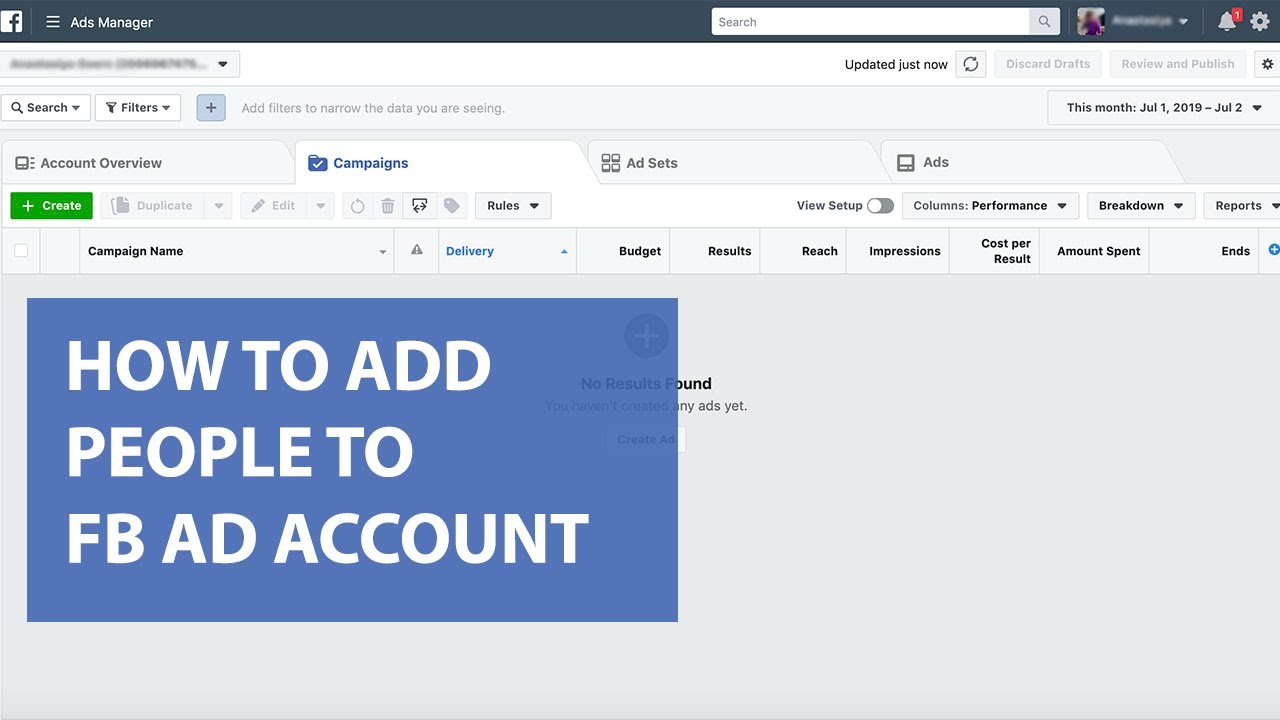Open the date range This month dropdown
Viewport: 1280px width, 720px height.
click(x=1163, y=108)
